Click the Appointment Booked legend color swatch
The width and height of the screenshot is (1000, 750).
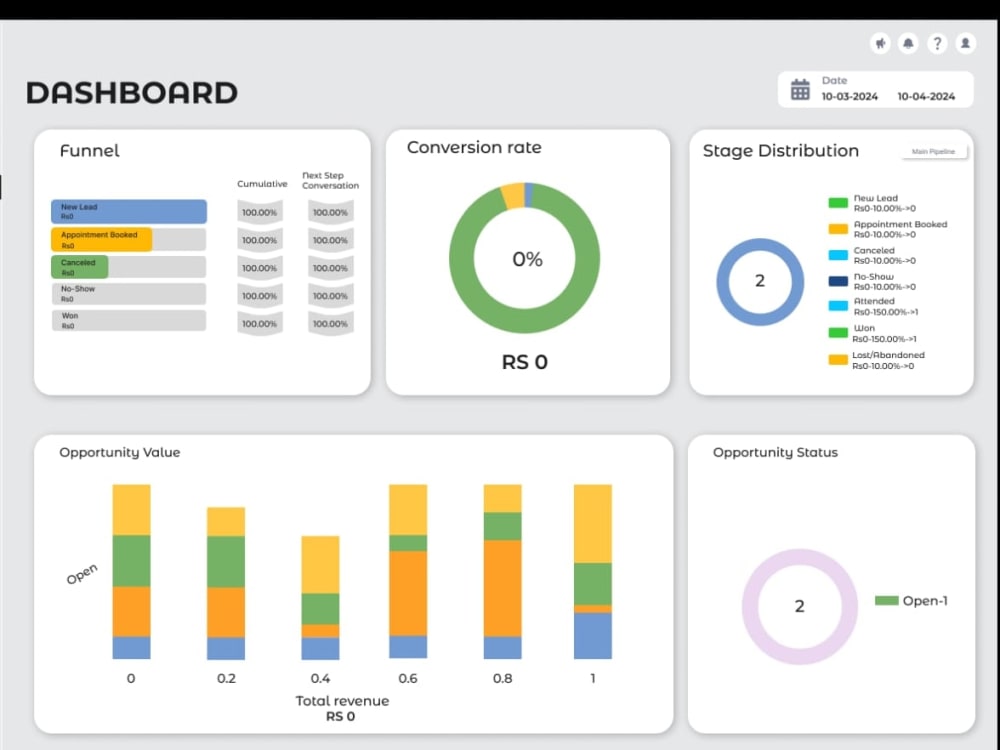tap(838, 229)
